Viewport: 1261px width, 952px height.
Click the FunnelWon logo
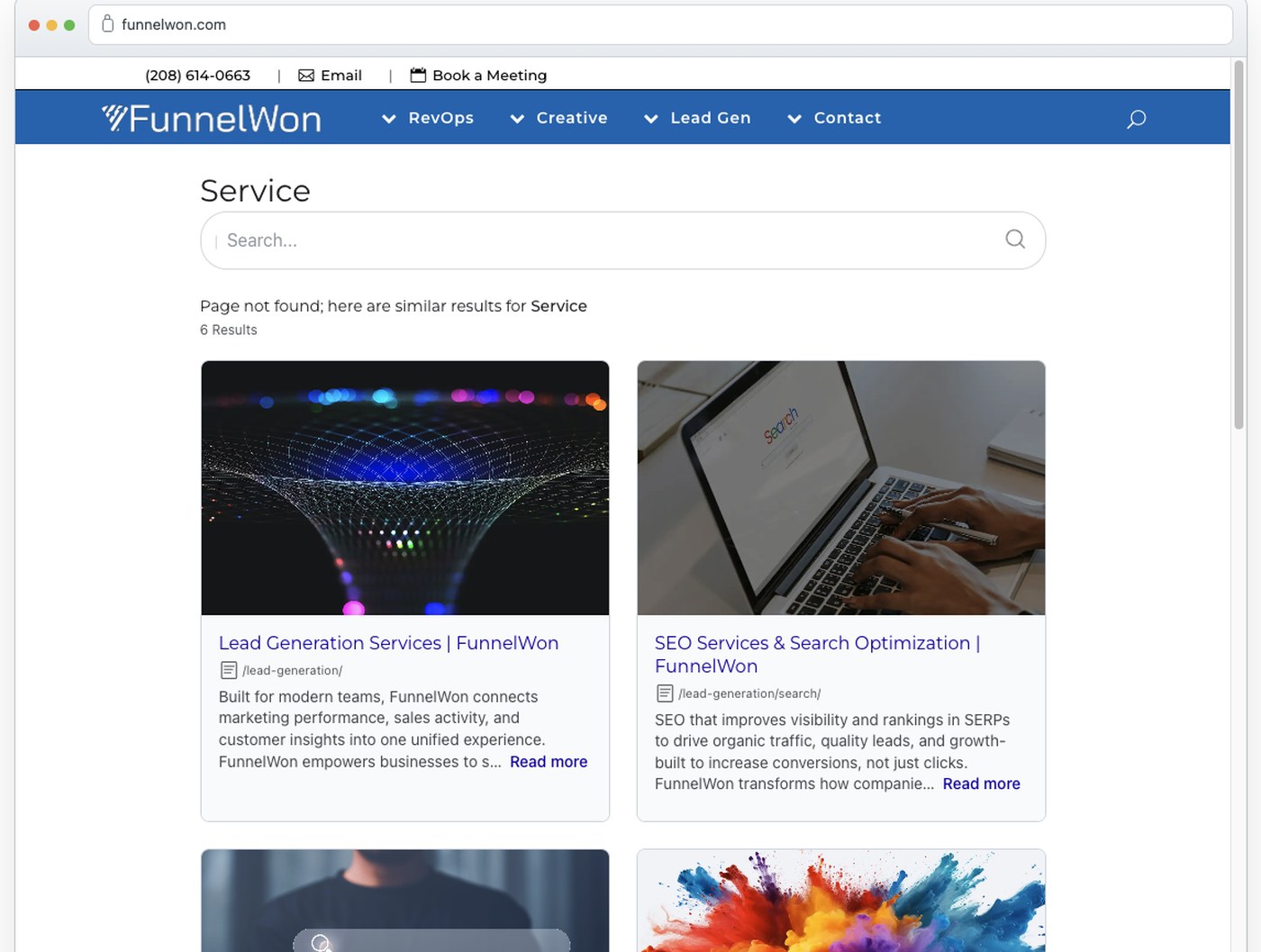pyautogui.click(x=212, y=118)
